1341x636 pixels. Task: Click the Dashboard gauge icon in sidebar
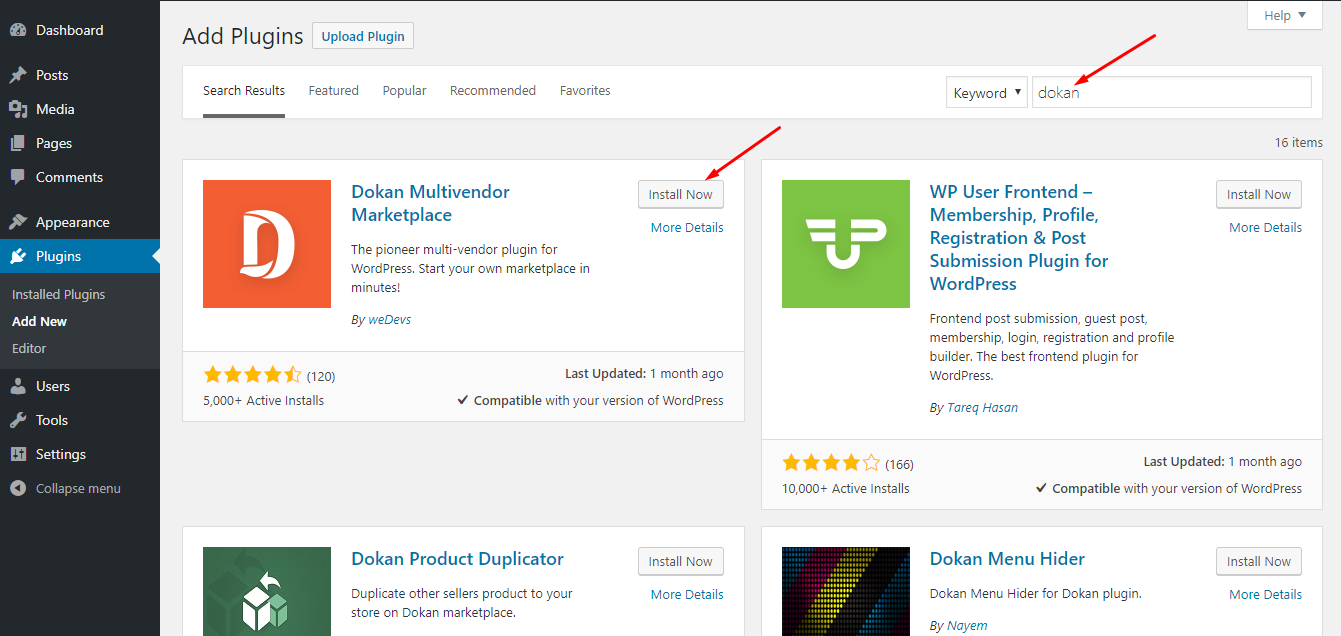18,30
